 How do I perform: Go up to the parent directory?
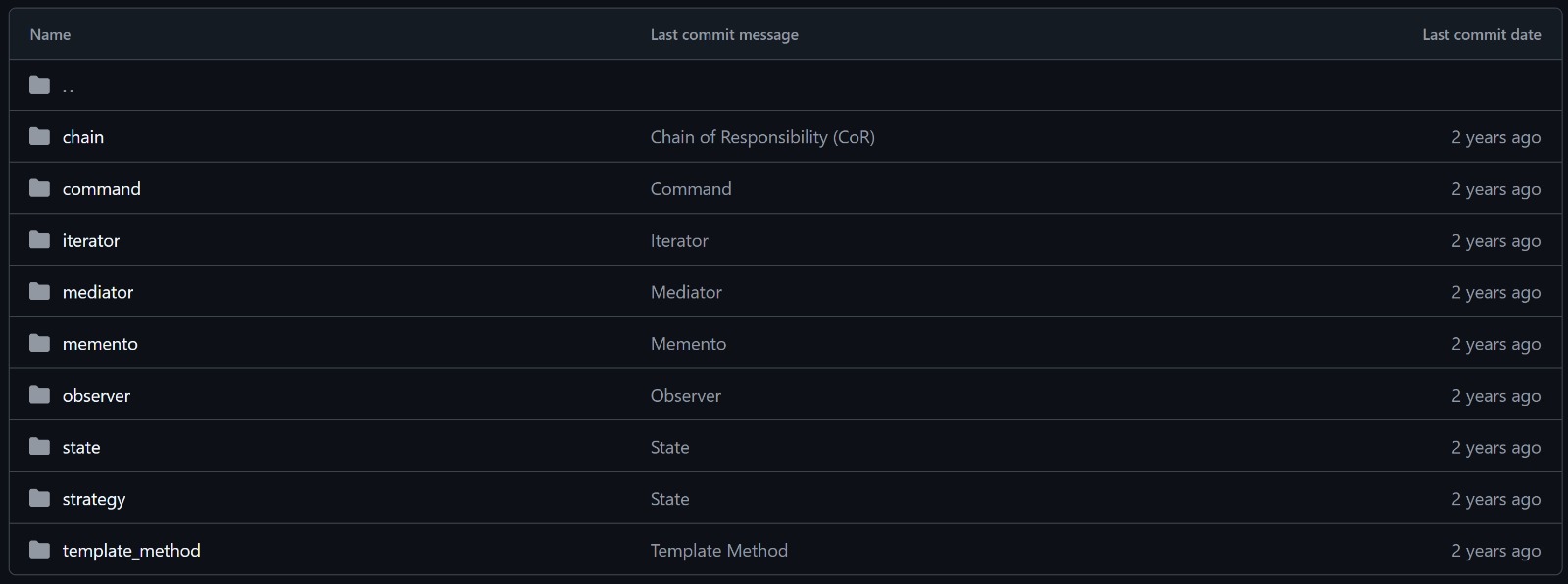[68, 86]
